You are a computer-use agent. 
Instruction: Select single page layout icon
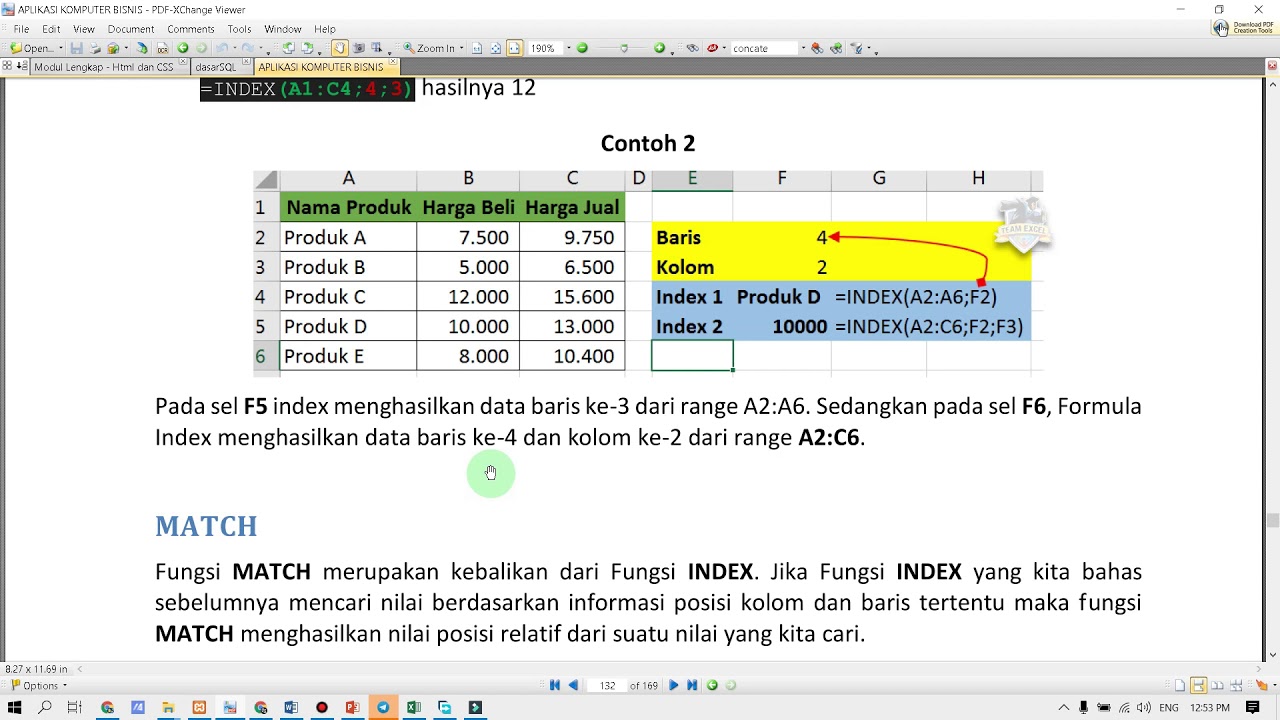pyautogui.click(x=1180, y=685)
